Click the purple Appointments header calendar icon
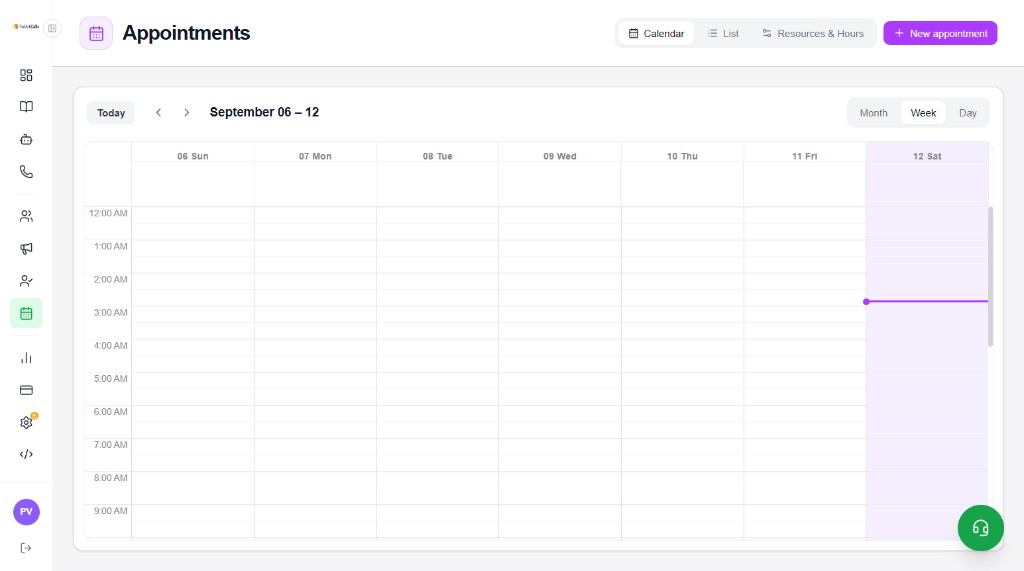 click(96, 33)
